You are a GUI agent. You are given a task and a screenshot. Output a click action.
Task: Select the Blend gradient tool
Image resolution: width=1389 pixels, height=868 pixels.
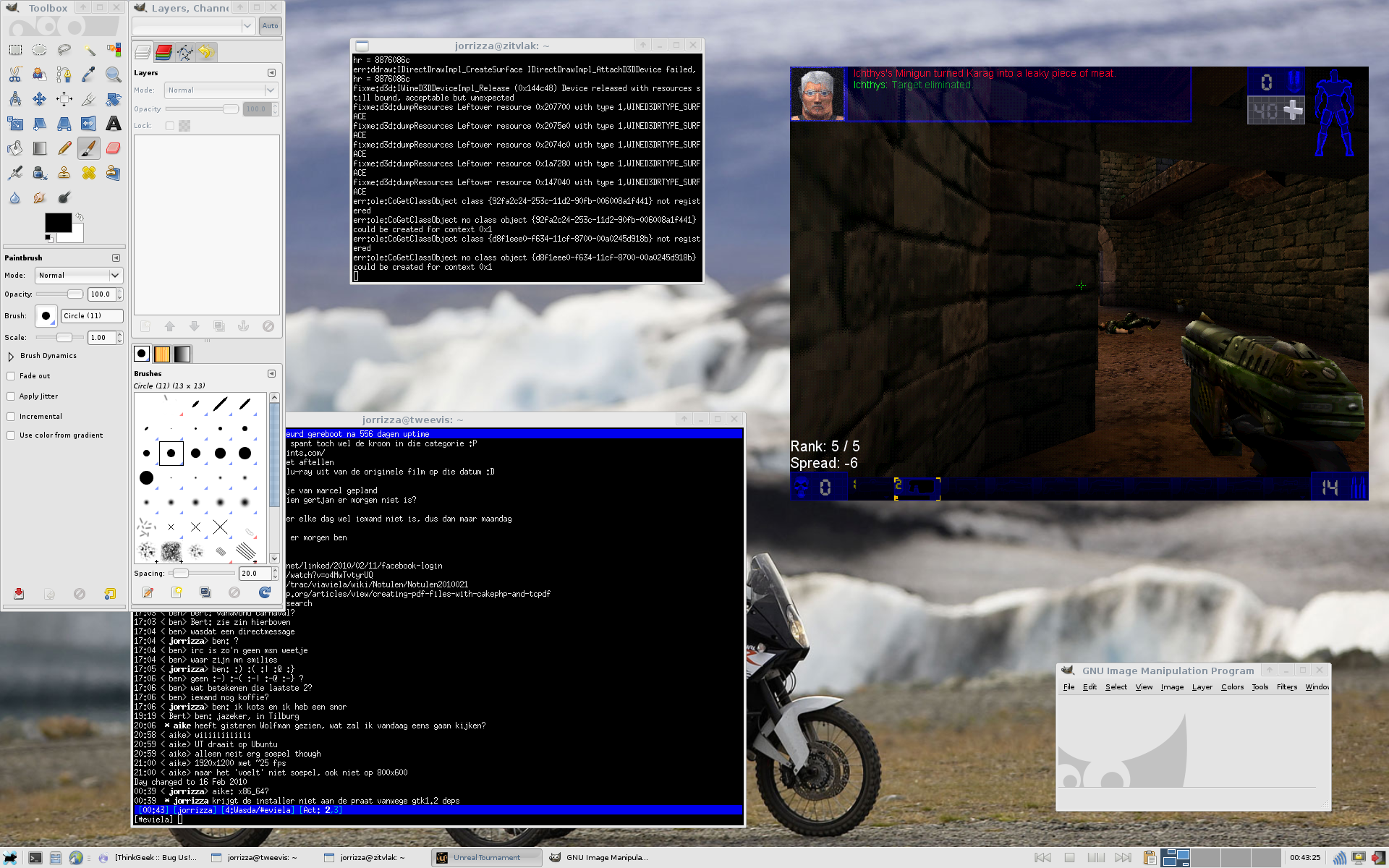click(x=40, y=148)
